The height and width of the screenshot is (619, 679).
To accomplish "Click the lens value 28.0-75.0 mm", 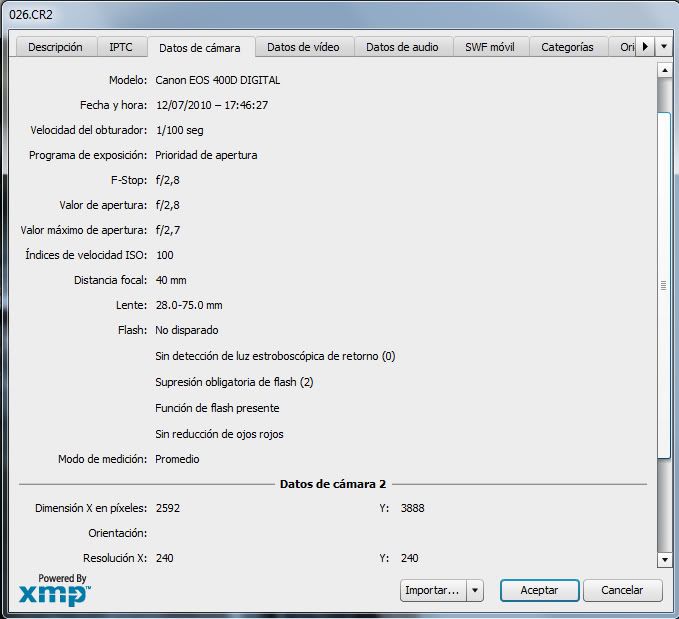I will 189,305.
